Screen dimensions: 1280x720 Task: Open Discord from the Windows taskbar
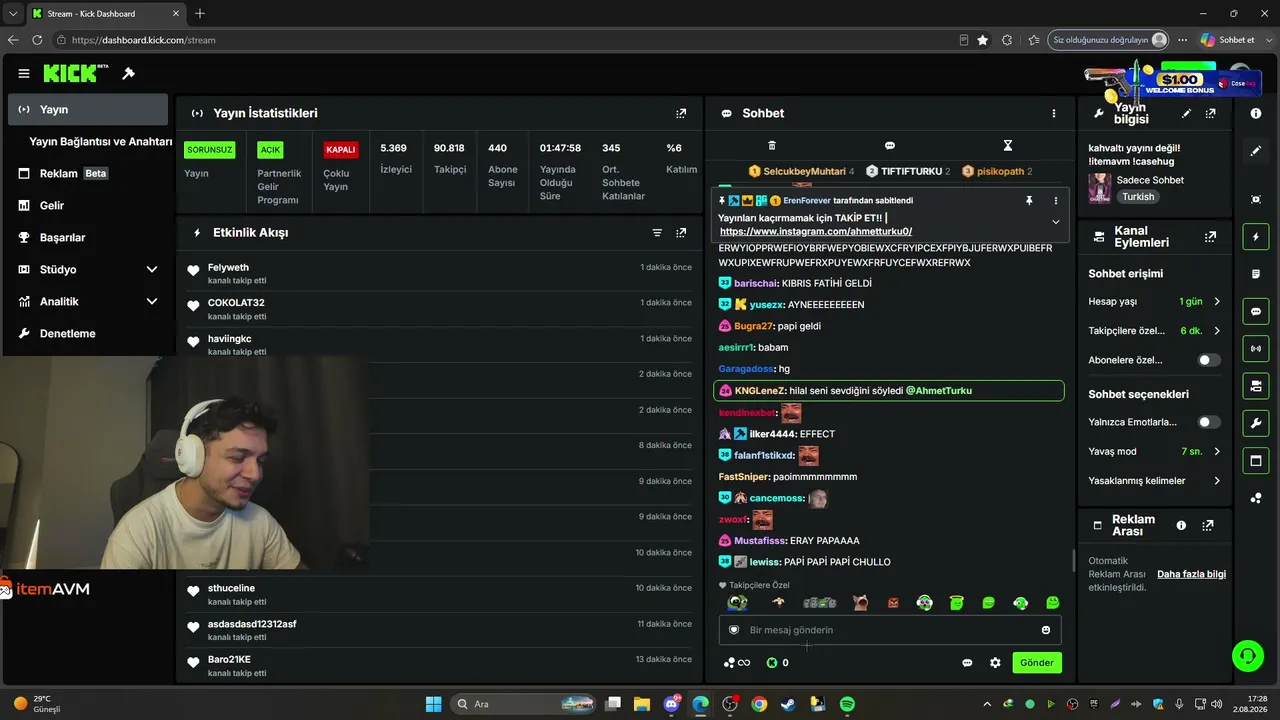click(x=671, y=704)
